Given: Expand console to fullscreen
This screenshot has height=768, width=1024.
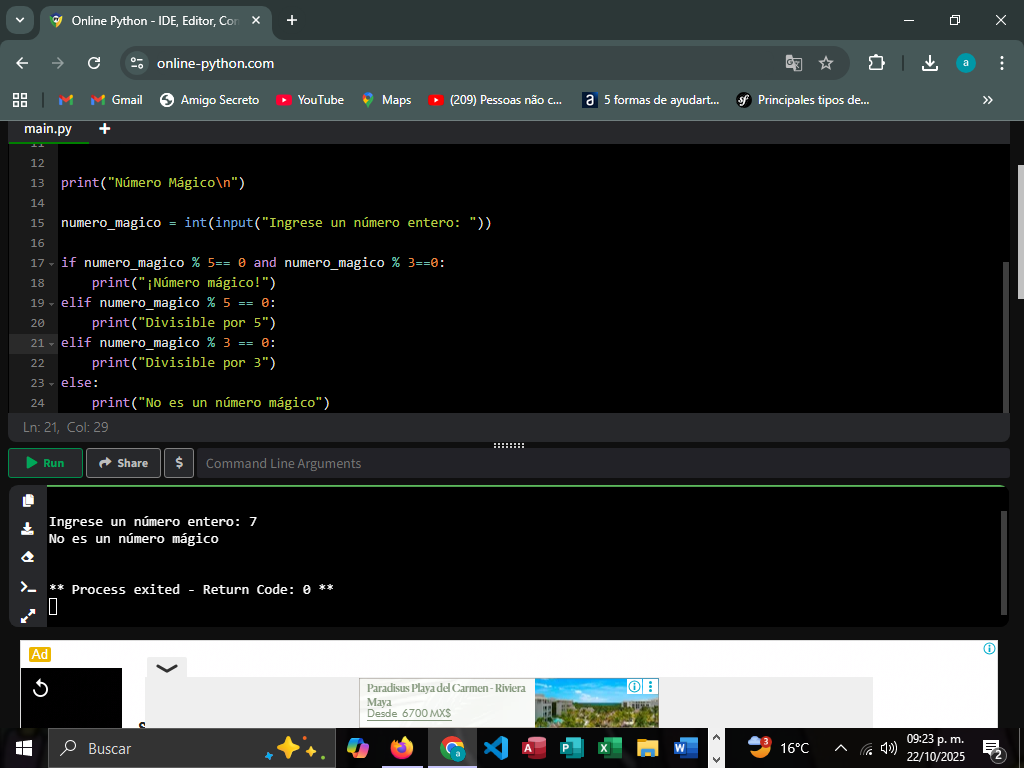Looking at the screenshot, I should 28,616.
